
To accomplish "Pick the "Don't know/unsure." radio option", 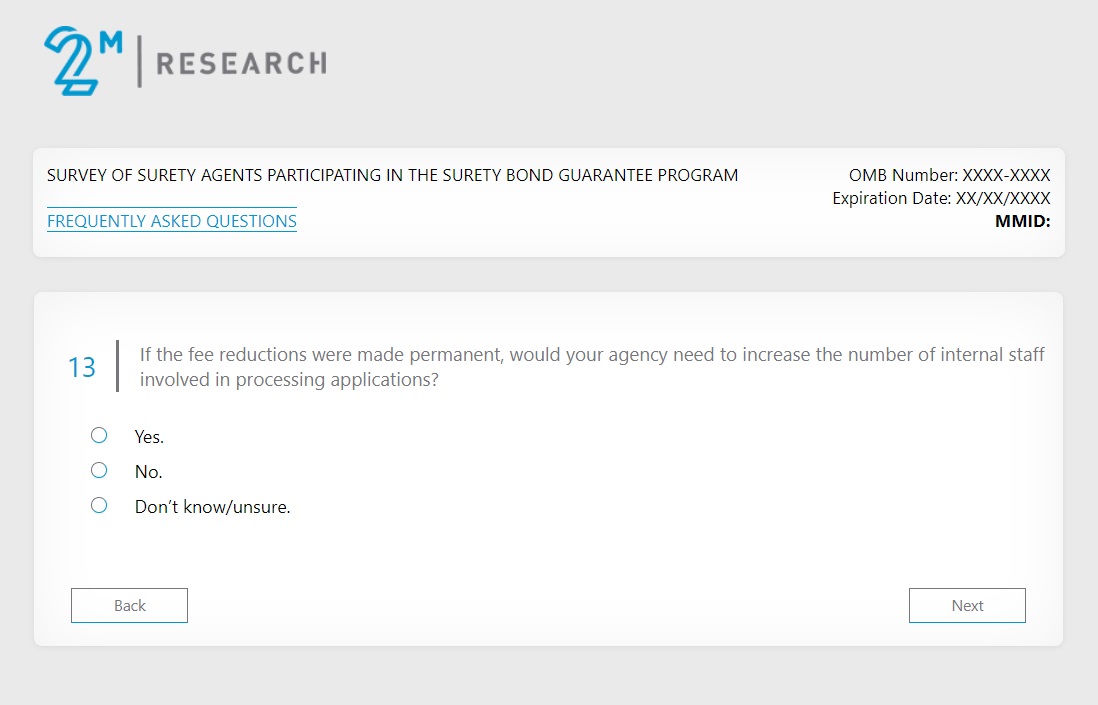I will tap(99, 506).
